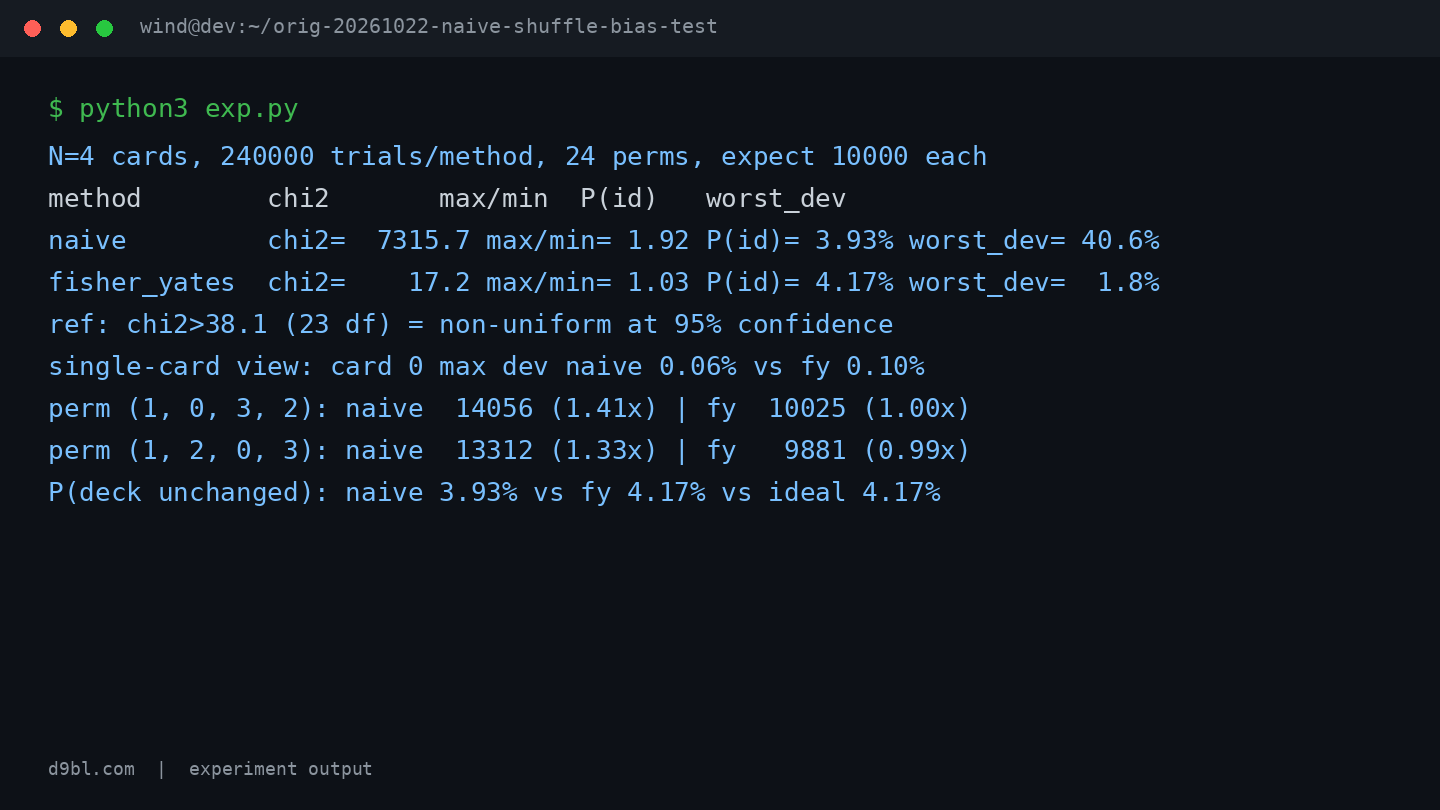Select the naive count 14056
The image size is (1440, 810).
(494, 409)
